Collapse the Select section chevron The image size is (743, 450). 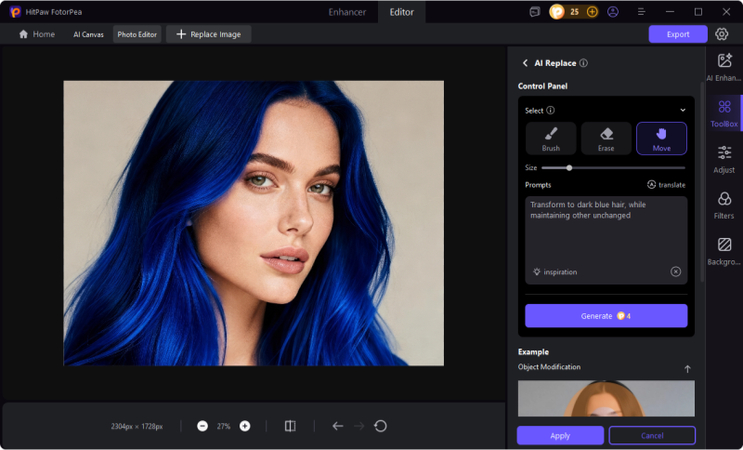[683, 110]
